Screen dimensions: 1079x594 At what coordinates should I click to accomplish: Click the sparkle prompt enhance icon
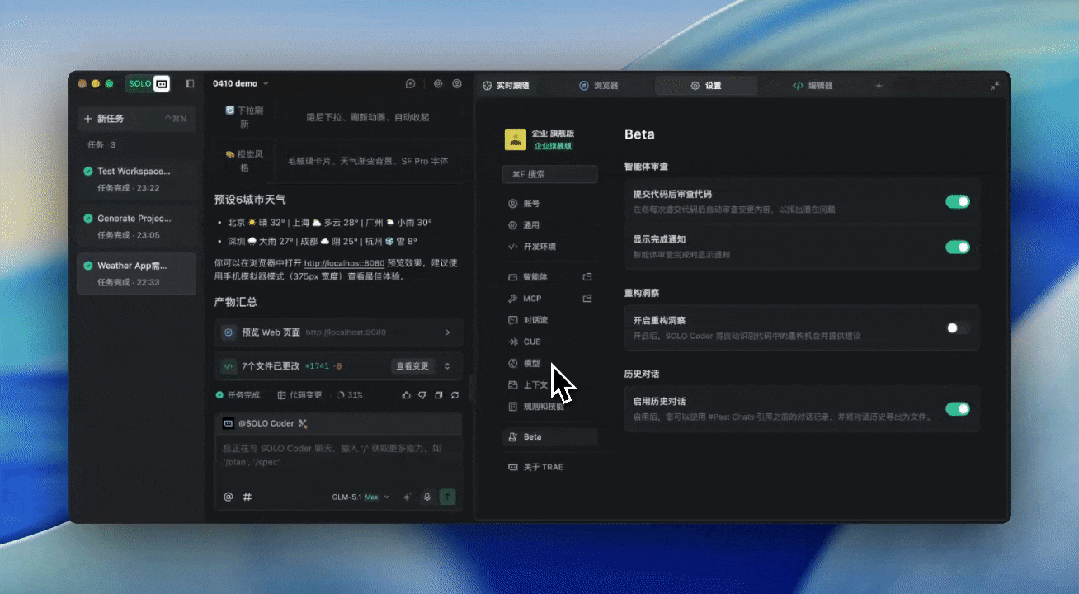tap(407, 497)
